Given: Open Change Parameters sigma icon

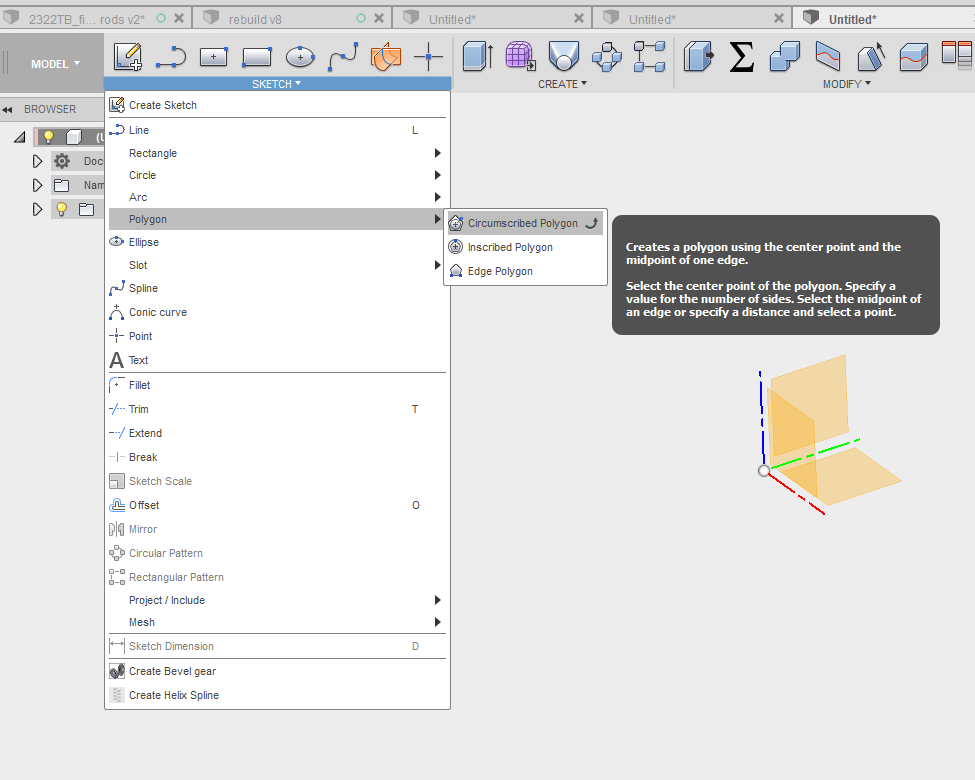Looking at the screenshot, I should (x=741, y=58).
